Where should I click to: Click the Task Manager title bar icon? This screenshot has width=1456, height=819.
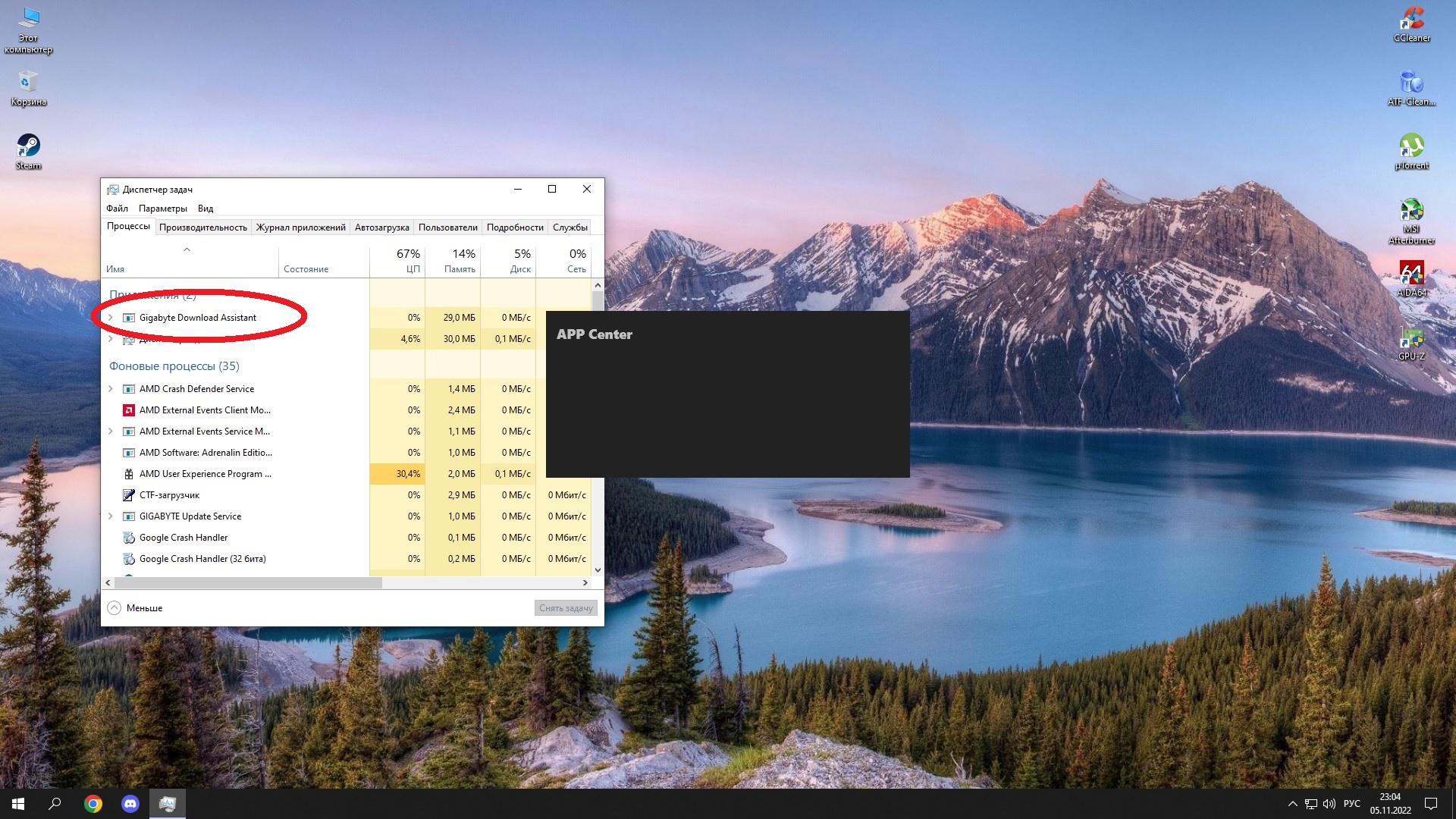(113, 190)
